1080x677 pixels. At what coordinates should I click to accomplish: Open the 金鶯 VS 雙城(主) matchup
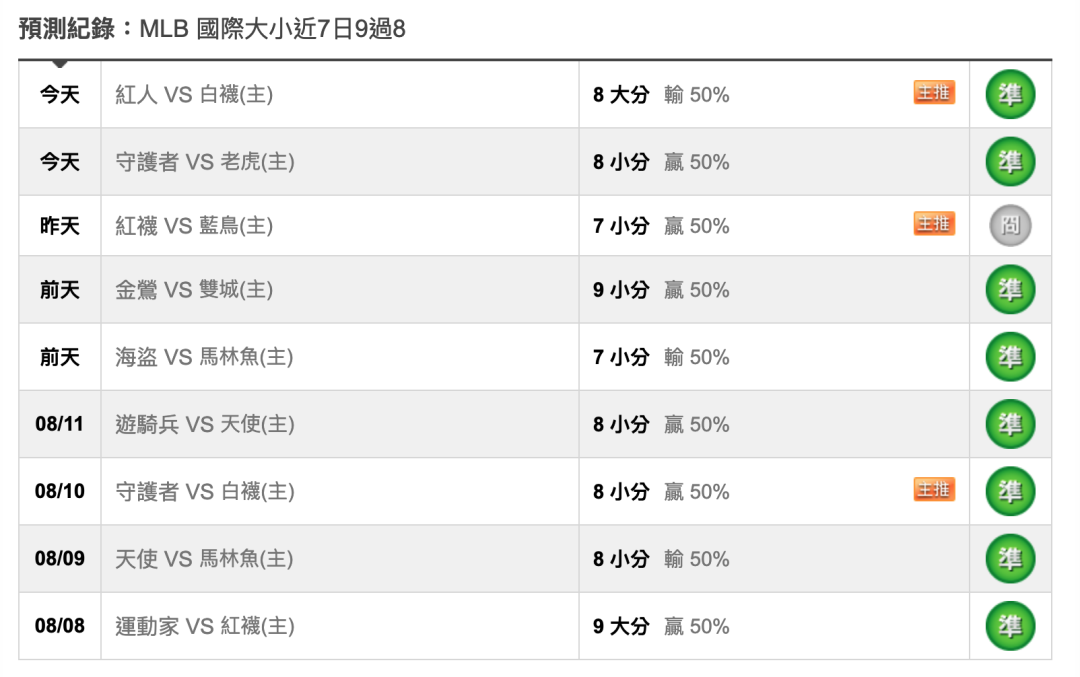194,289
